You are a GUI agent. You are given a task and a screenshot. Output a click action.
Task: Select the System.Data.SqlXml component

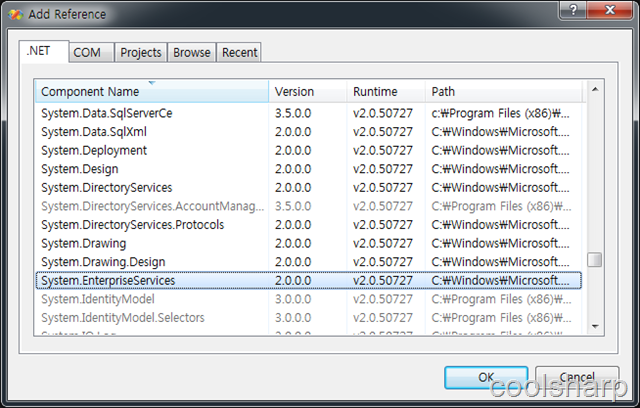309,132
